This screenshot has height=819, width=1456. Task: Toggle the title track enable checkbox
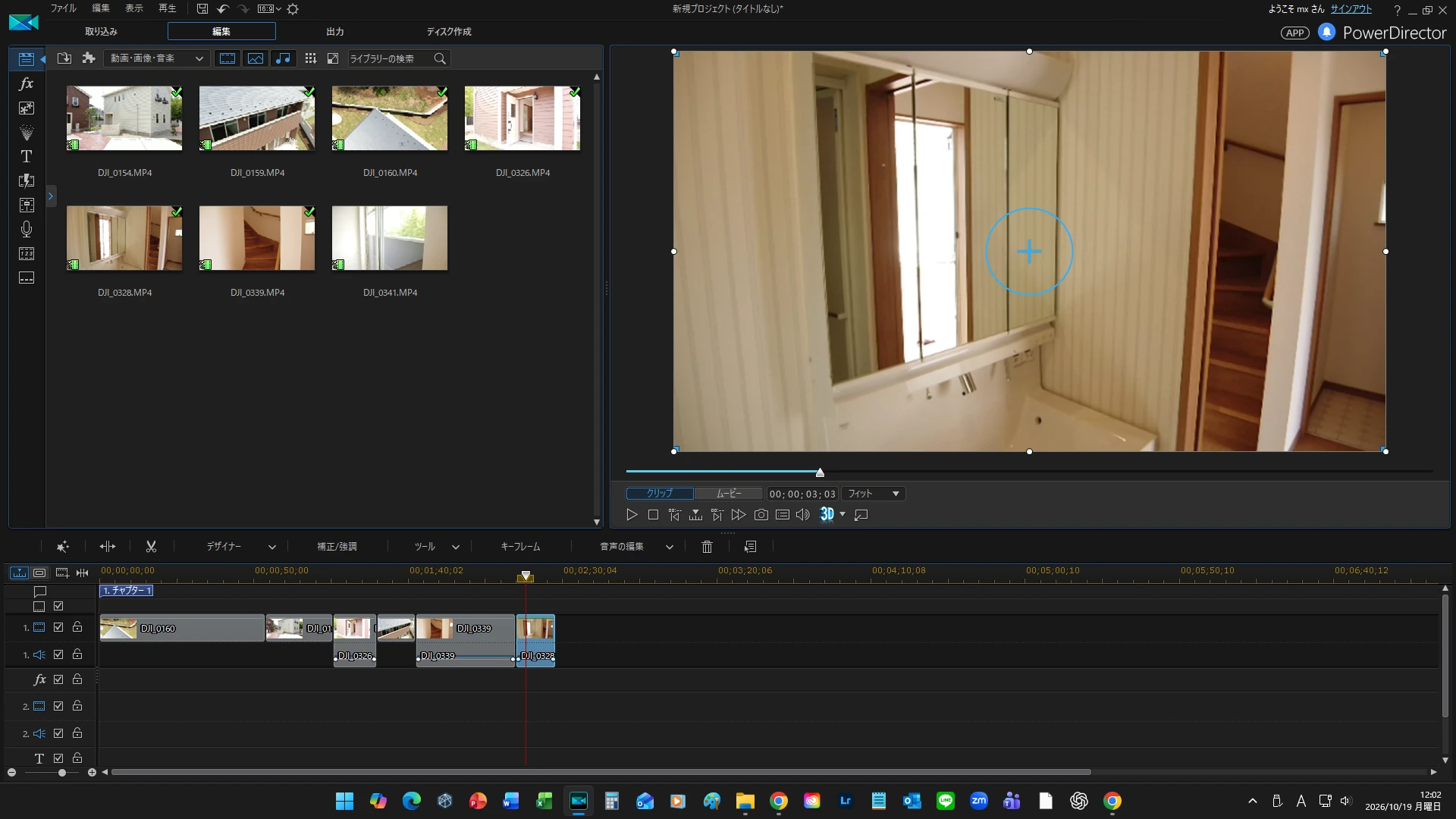[x=58, y=758]
